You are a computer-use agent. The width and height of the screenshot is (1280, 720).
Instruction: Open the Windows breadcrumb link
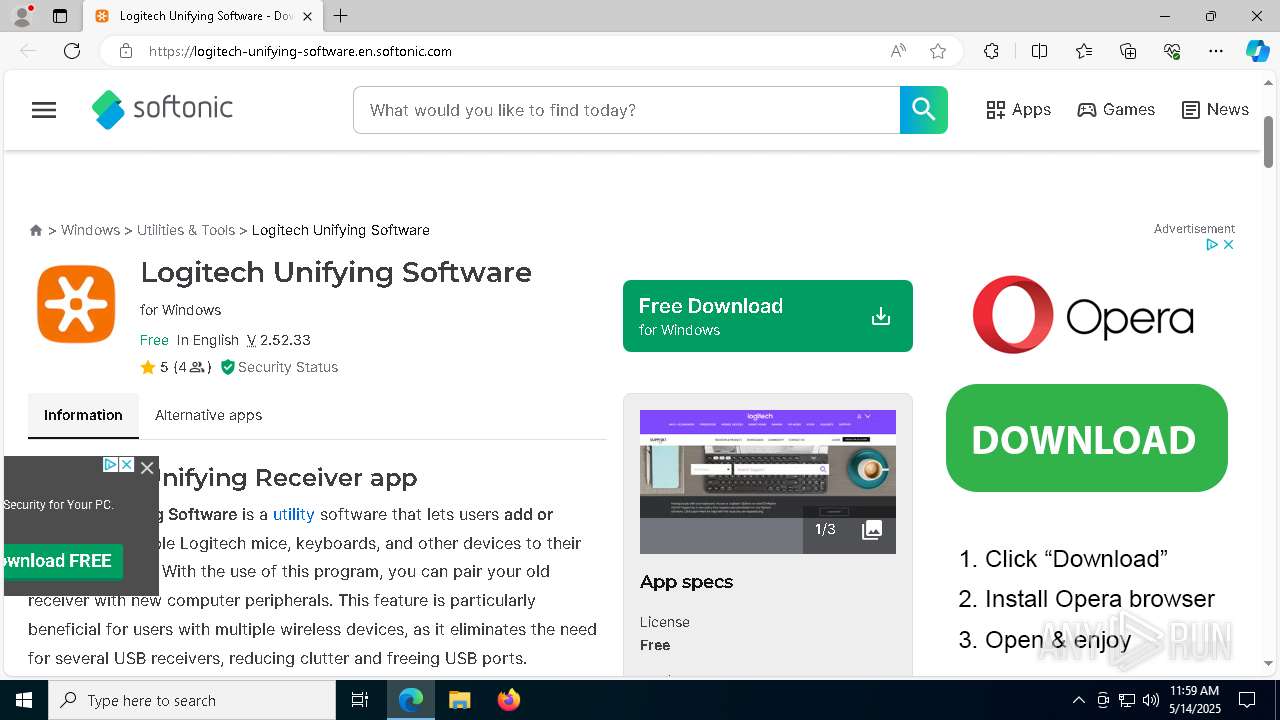pos(90,230)
